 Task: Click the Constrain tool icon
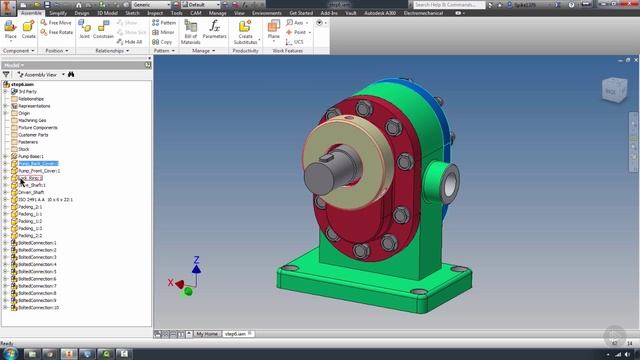[103, 26]
